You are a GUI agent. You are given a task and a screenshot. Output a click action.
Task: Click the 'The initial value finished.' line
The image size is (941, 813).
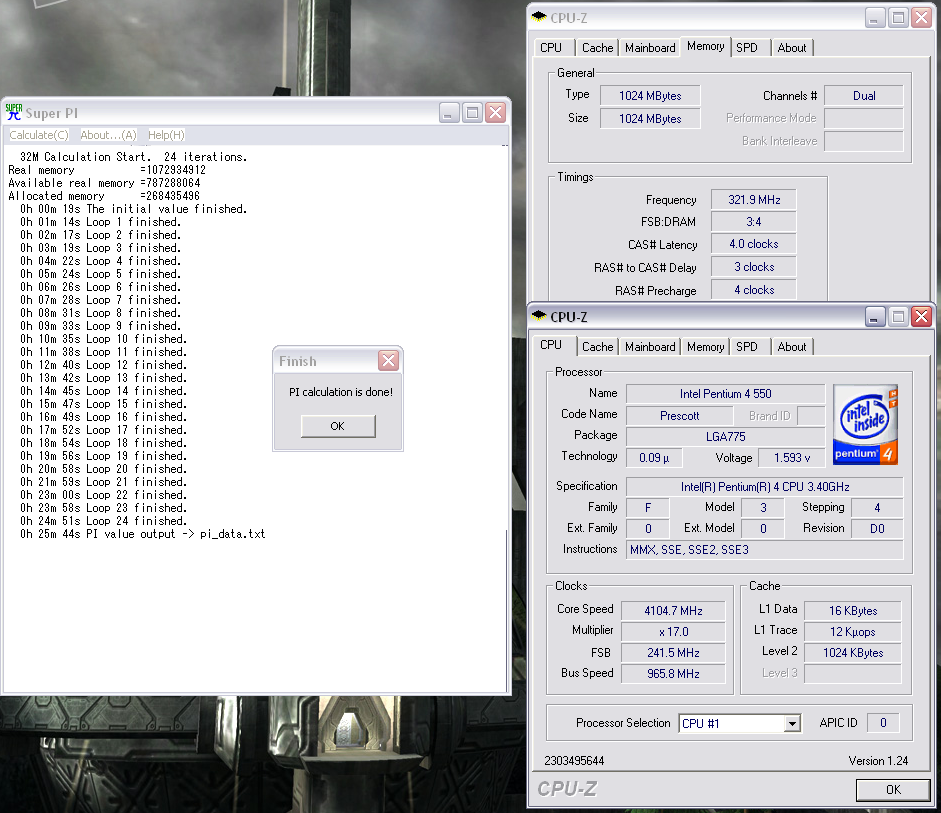(166, 209)
